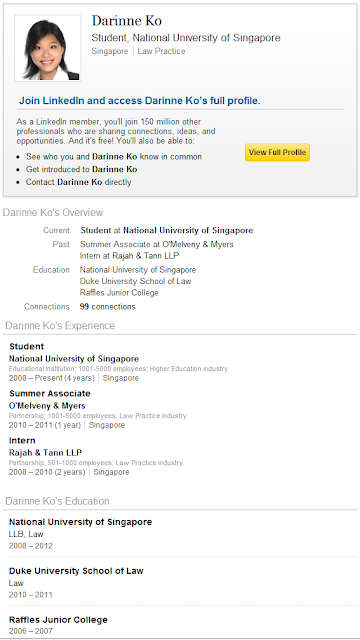This screenshot has width=360, height=640.
Task: Click Student at National University overview entry
Action: click(x=167, y=230)
